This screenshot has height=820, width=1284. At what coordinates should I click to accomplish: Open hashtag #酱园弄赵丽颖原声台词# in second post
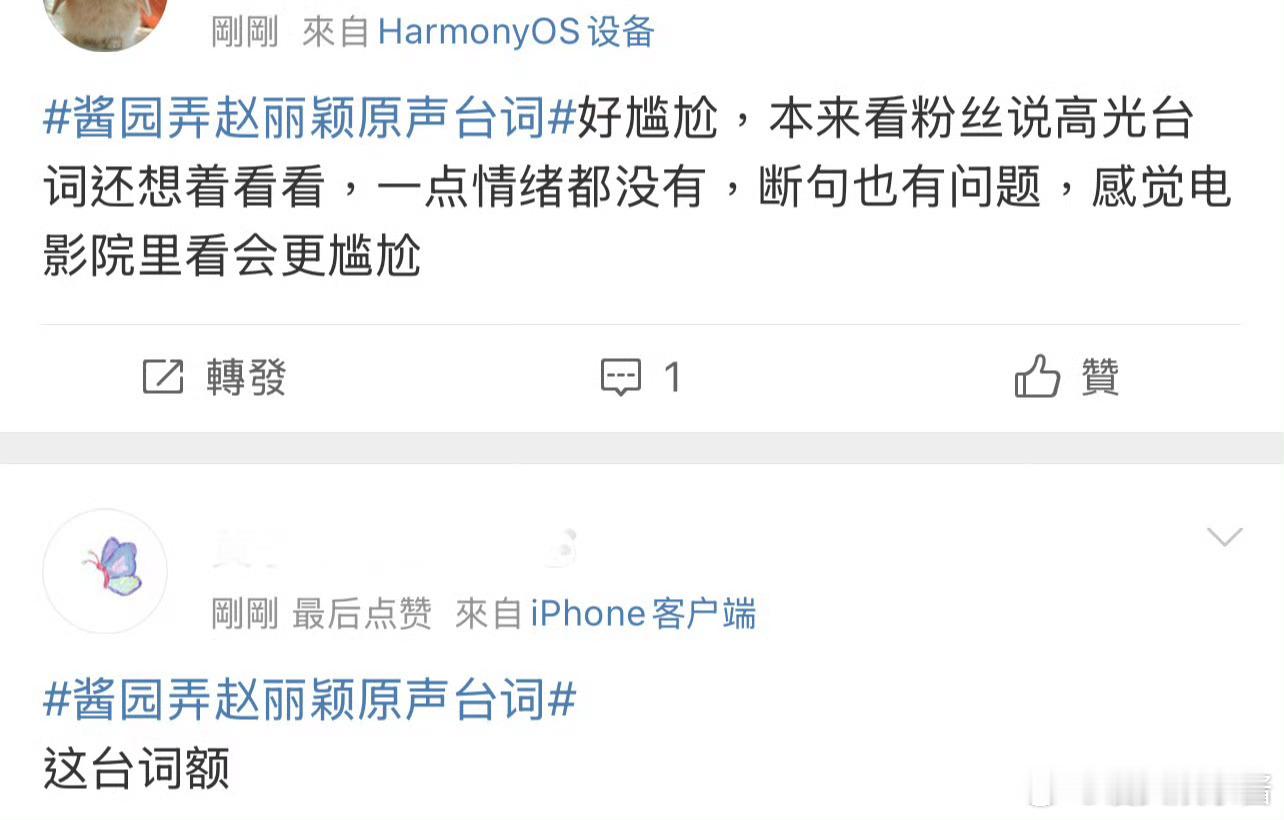click(x=310, y=699)
